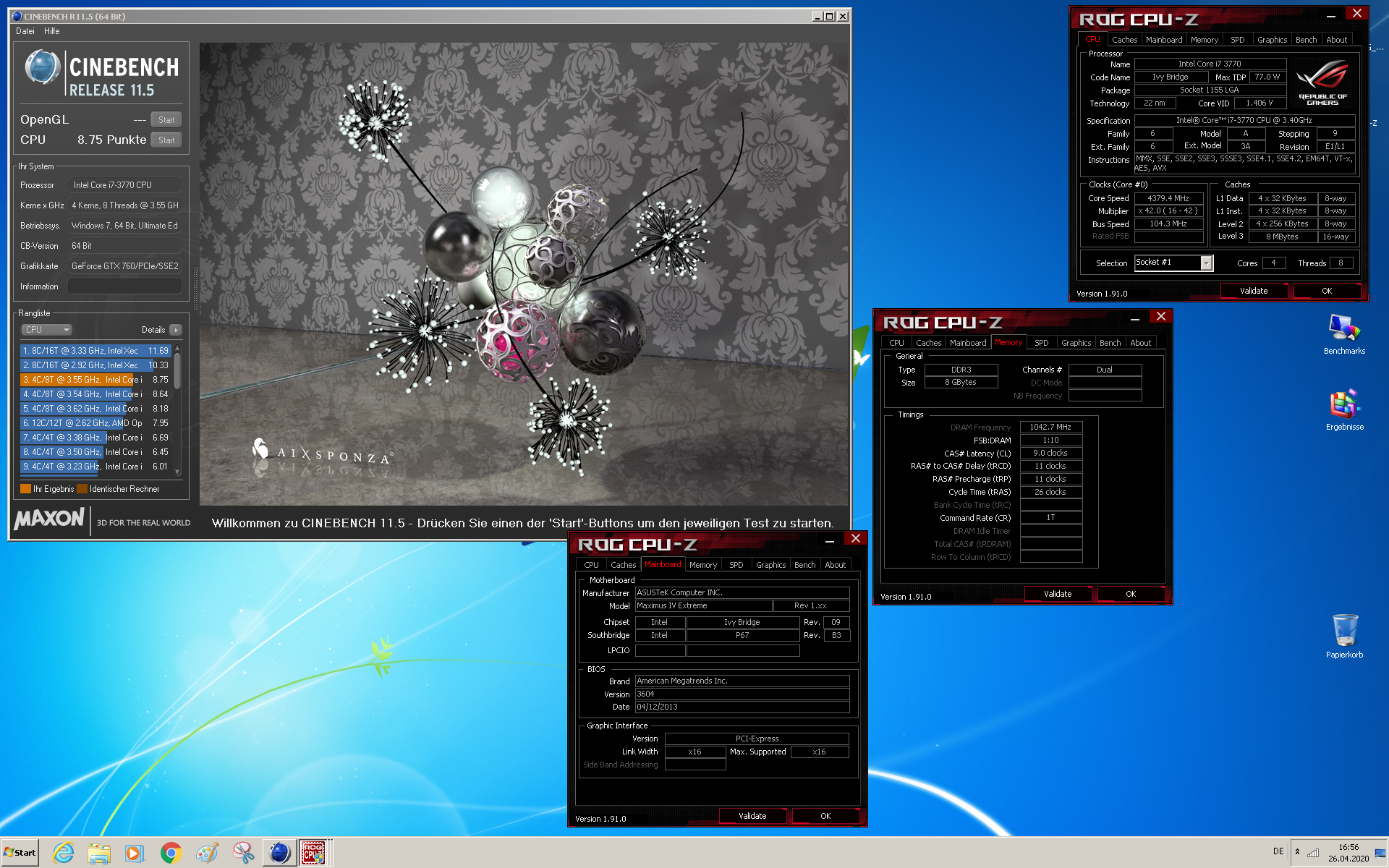Click the rendered scene image

click(x=524, y=273)
